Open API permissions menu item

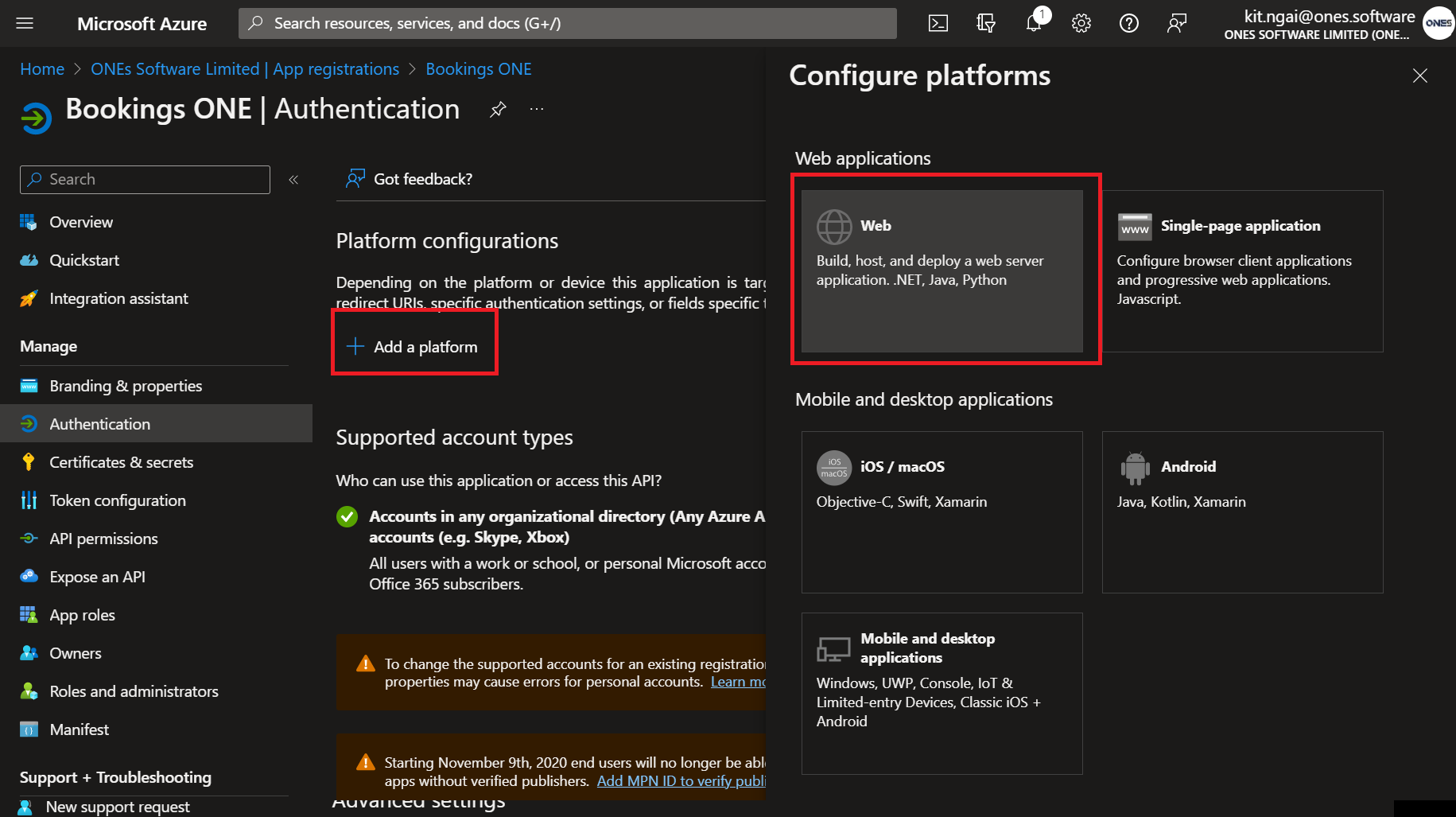tap(103, 539)
